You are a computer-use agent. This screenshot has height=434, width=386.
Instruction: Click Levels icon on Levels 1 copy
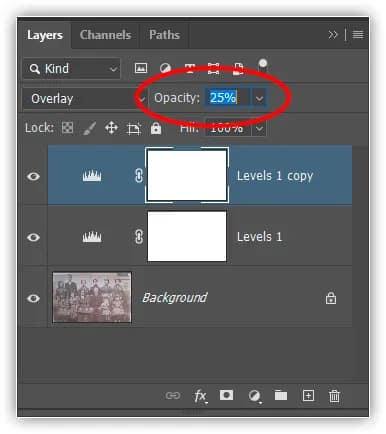(92, 176)
